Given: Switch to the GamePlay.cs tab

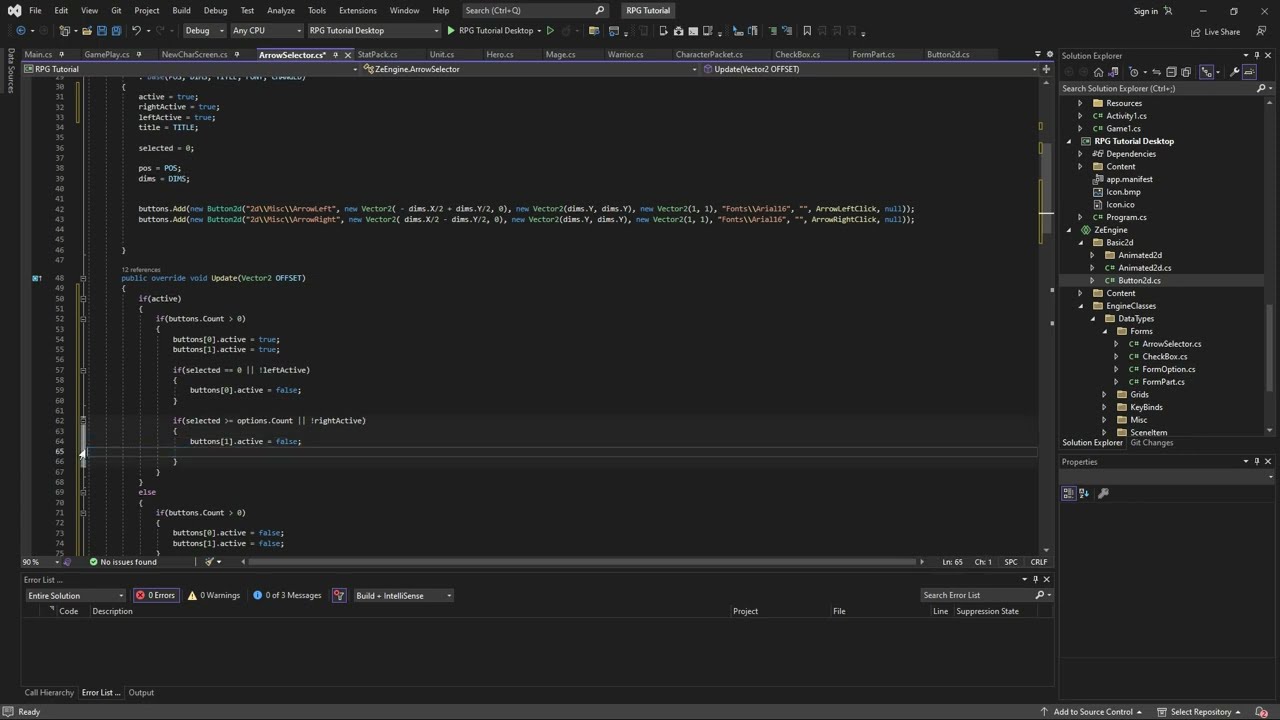Looking at the screenshot, I should [x=107, y=55].
